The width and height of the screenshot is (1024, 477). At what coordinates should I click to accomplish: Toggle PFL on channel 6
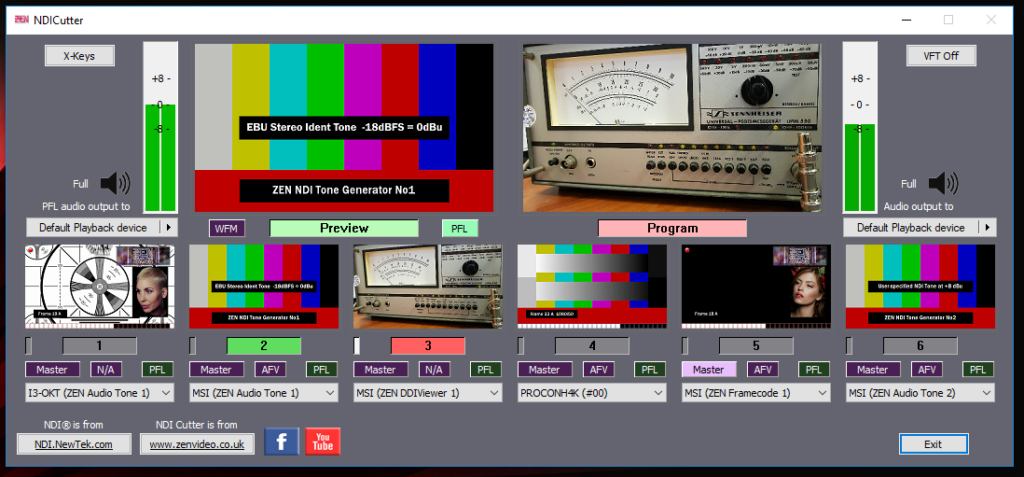[978, 369]
